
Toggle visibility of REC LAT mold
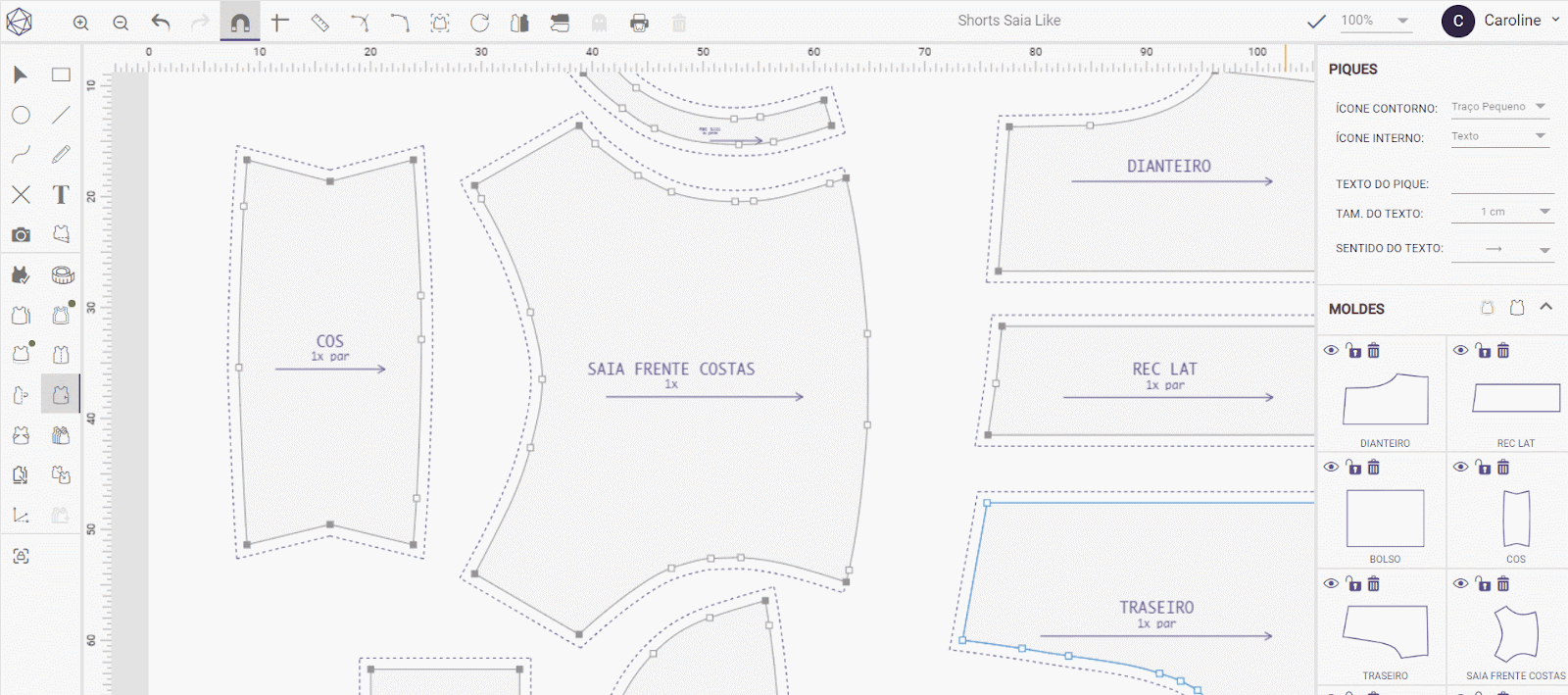tap(1460, 350)
